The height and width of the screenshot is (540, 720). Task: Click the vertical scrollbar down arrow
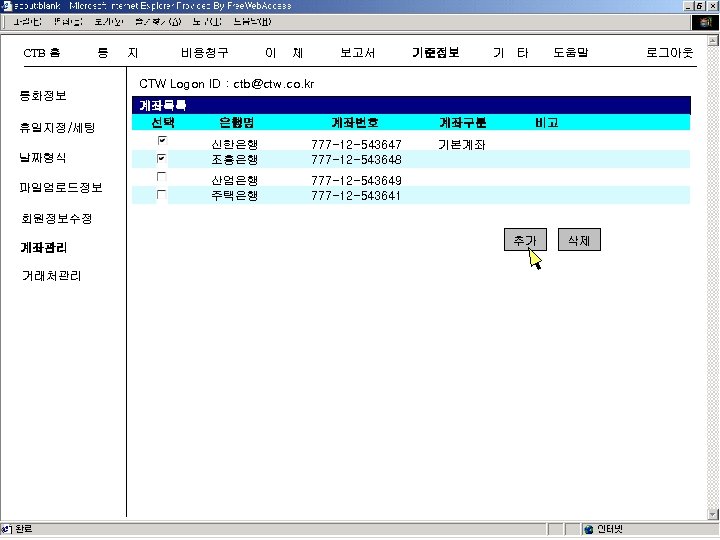pos(713,514)
